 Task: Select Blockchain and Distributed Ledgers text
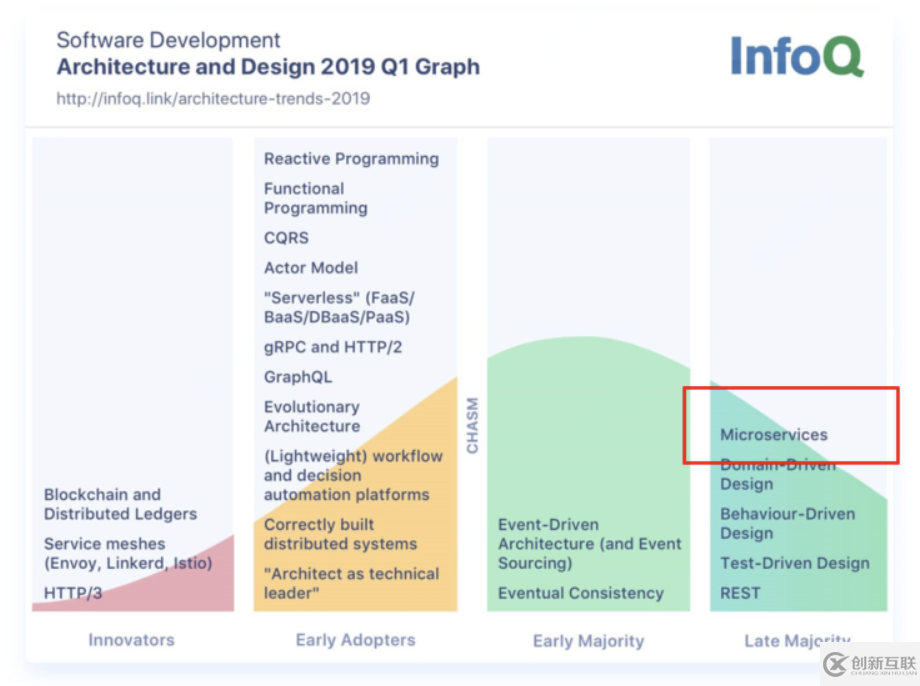click(x=120, y=504)
